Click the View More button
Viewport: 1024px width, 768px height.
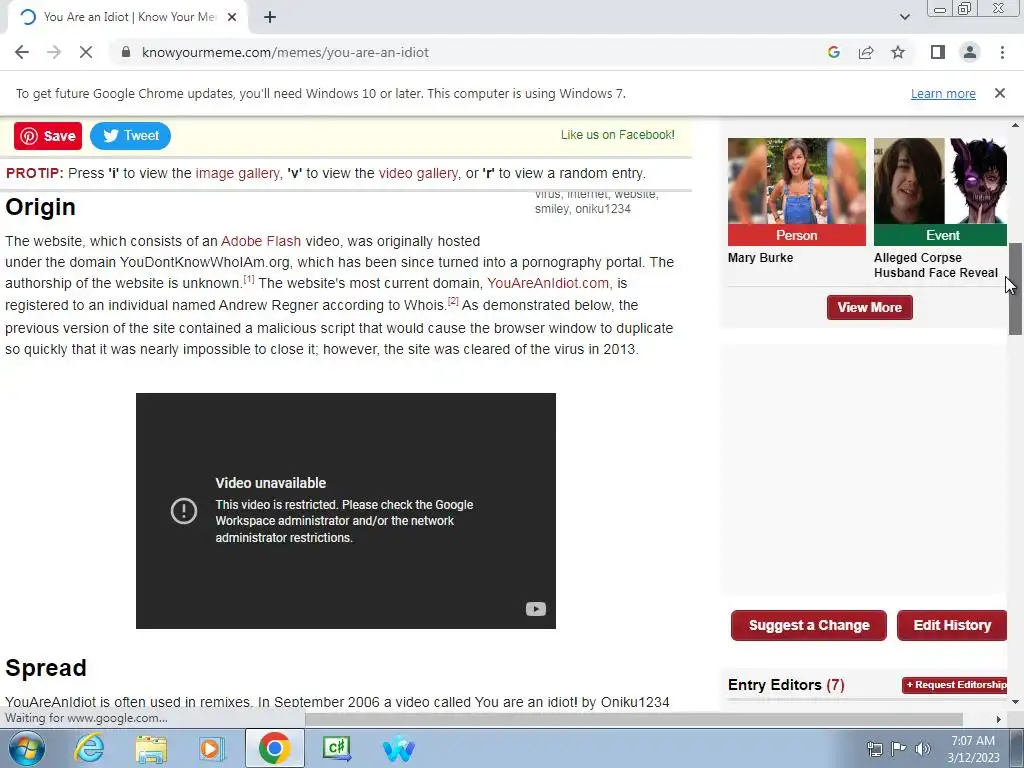point(869,308)
